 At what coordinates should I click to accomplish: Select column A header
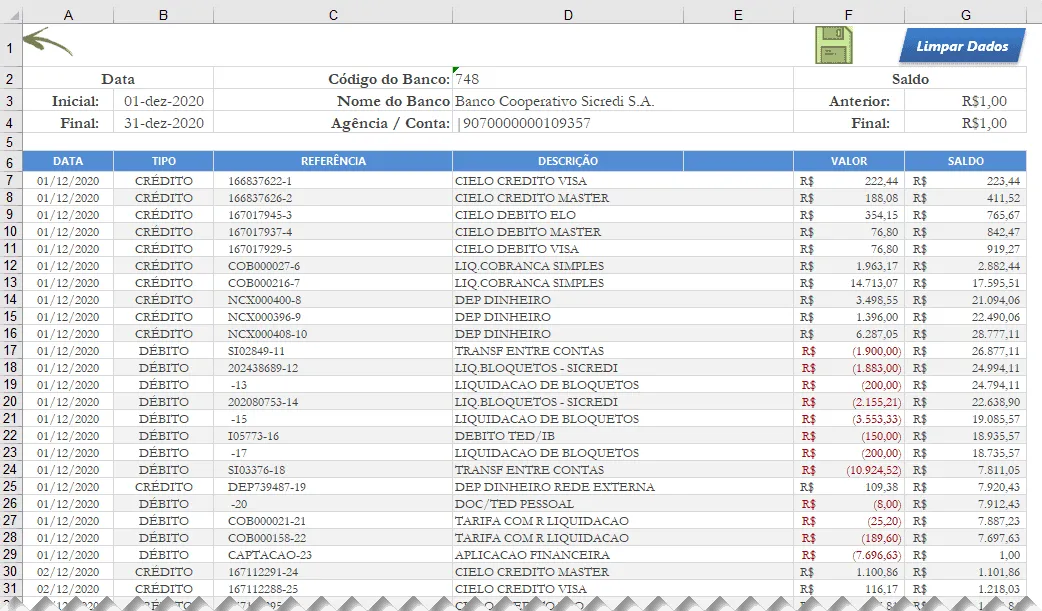(x=68, y=15)
